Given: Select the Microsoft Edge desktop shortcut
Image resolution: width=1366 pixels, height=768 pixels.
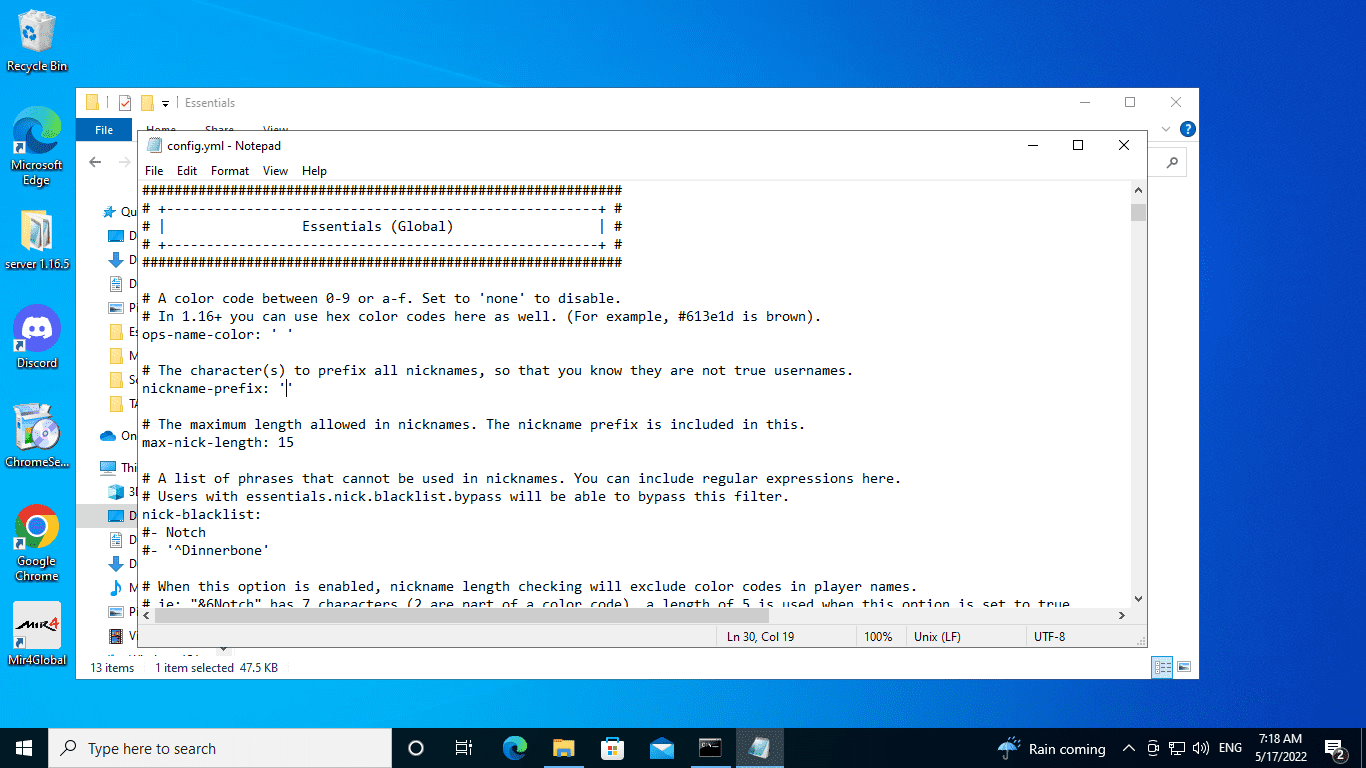Looking at the screenshot, I should pyautogui.click(x=37, y=146).
